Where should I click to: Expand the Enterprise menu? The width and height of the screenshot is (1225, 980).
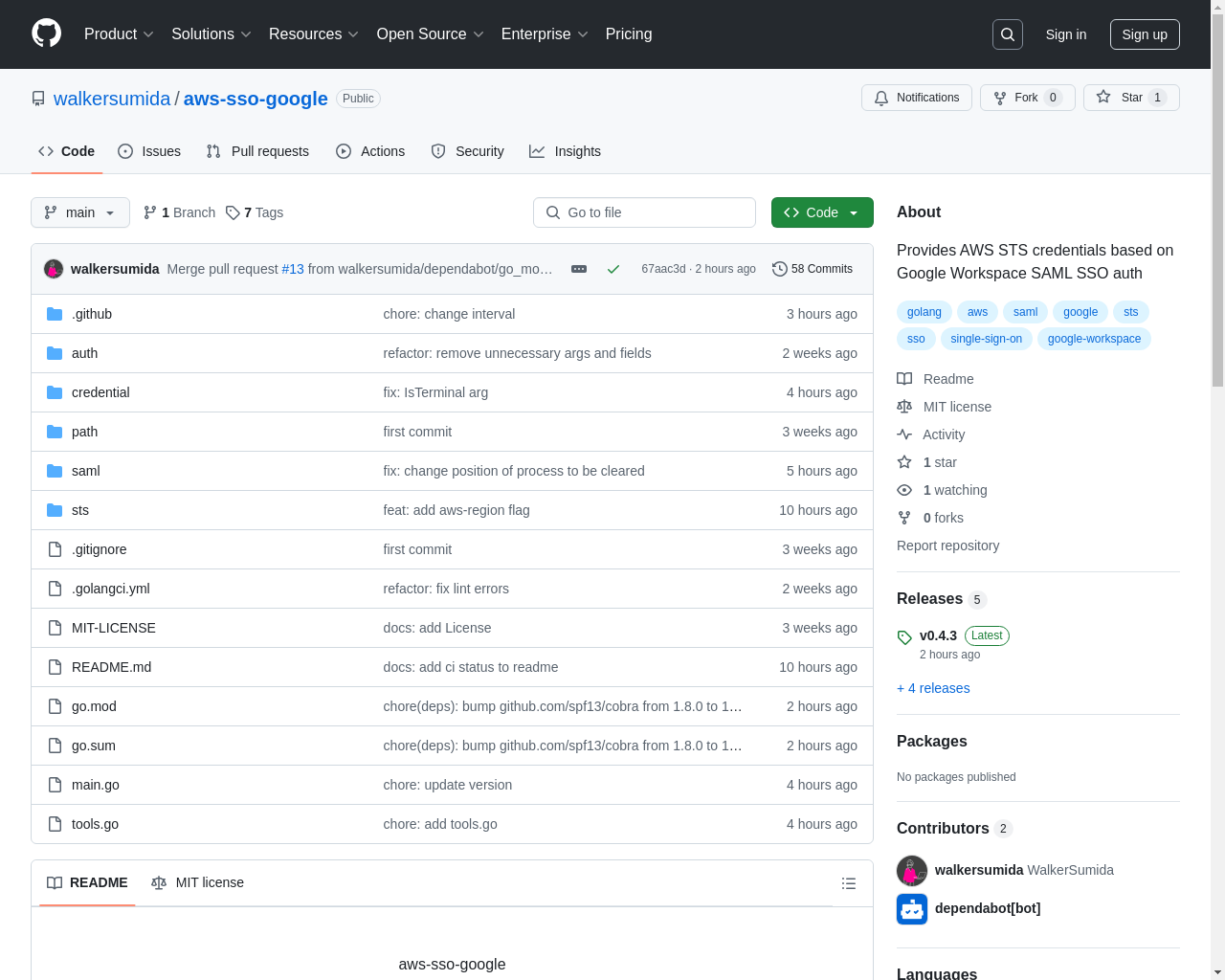[x=545, y=34]
